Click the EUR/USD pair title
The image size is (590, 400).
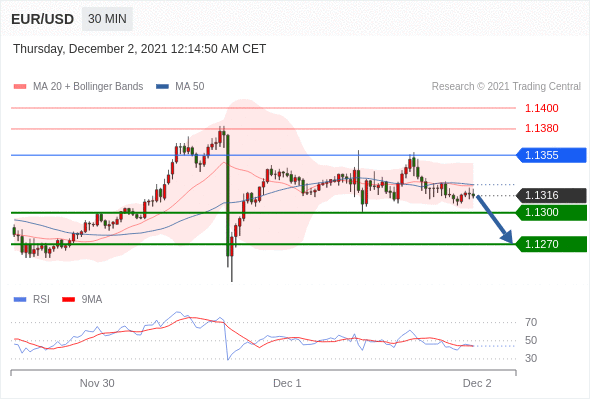point(42,19)
